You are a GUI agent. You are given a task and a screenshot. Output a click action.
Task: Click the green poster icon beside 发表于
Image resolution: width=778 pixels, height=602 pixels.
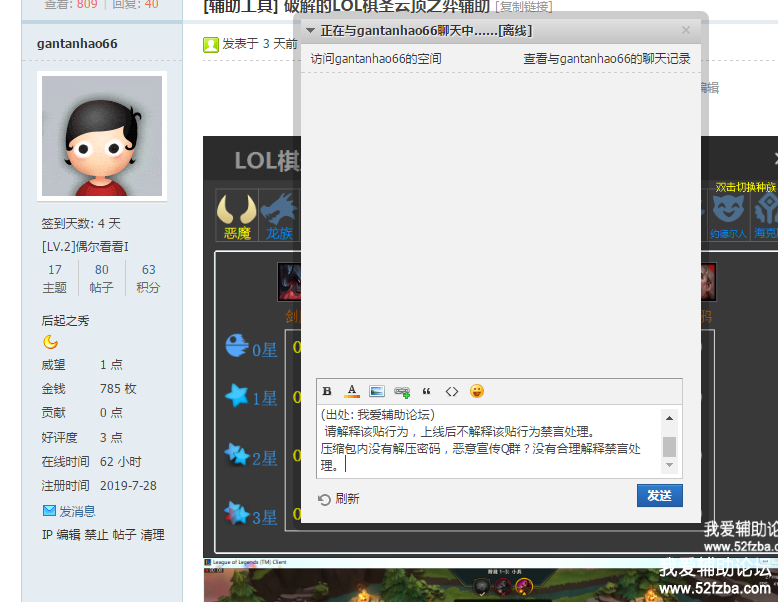tap(211, 45)
